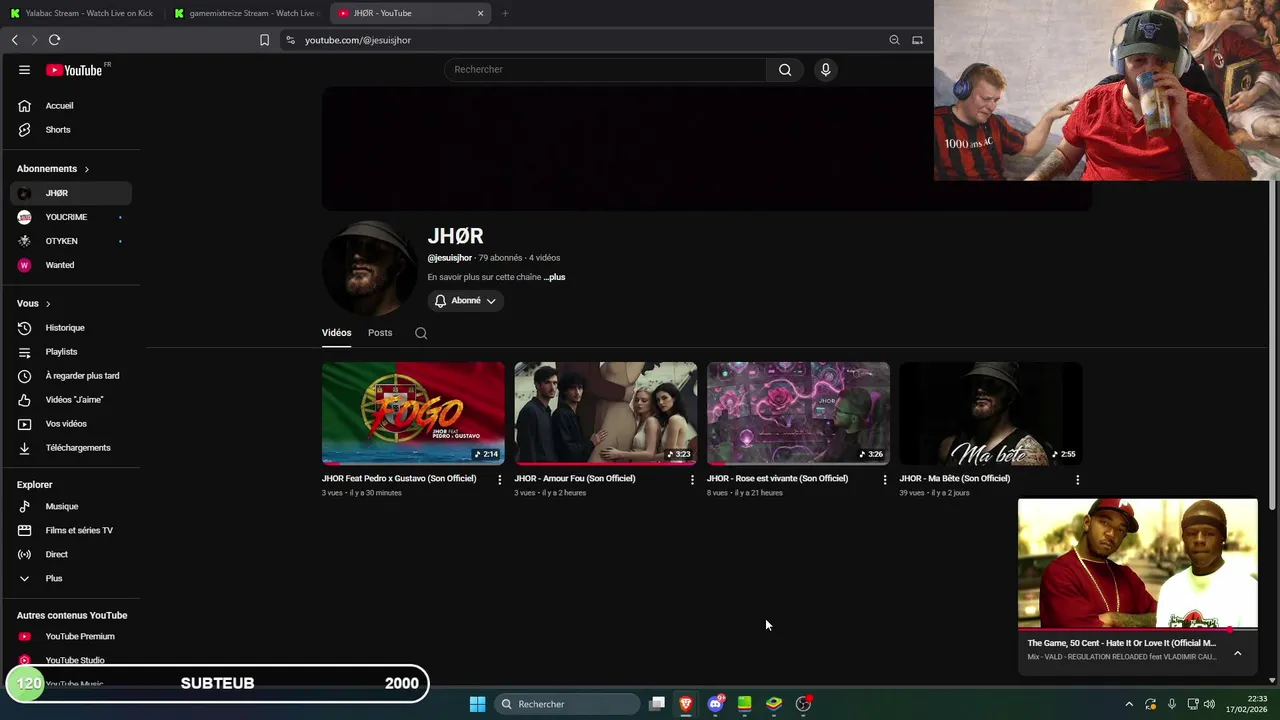The height and width of the screenshot is (720, 1280).
Task: Go back with browser back arrow
Action: [14, 40]
